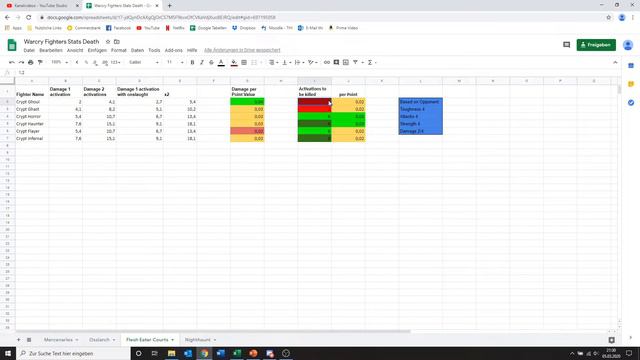The width and height of the screenshot is (640, 360).
Task: Decrease decimal places icon
Action: pos(95,62)
